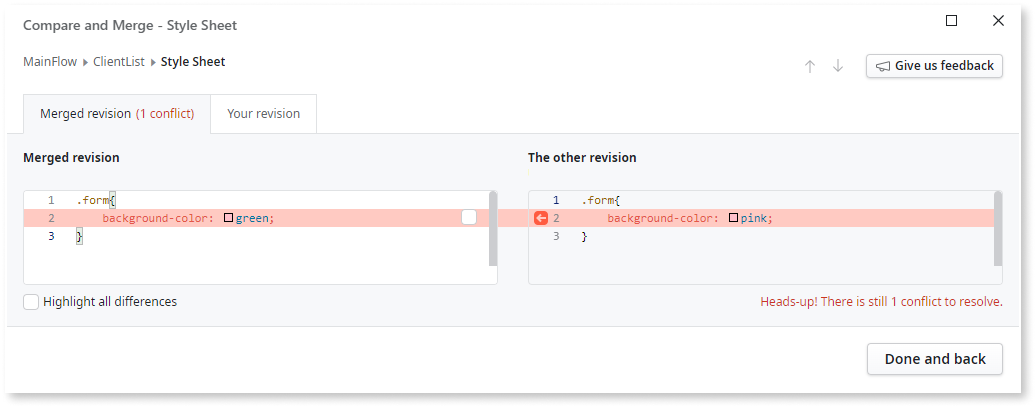
Task: Click the green color swatch in merged code
Action: 229,218
